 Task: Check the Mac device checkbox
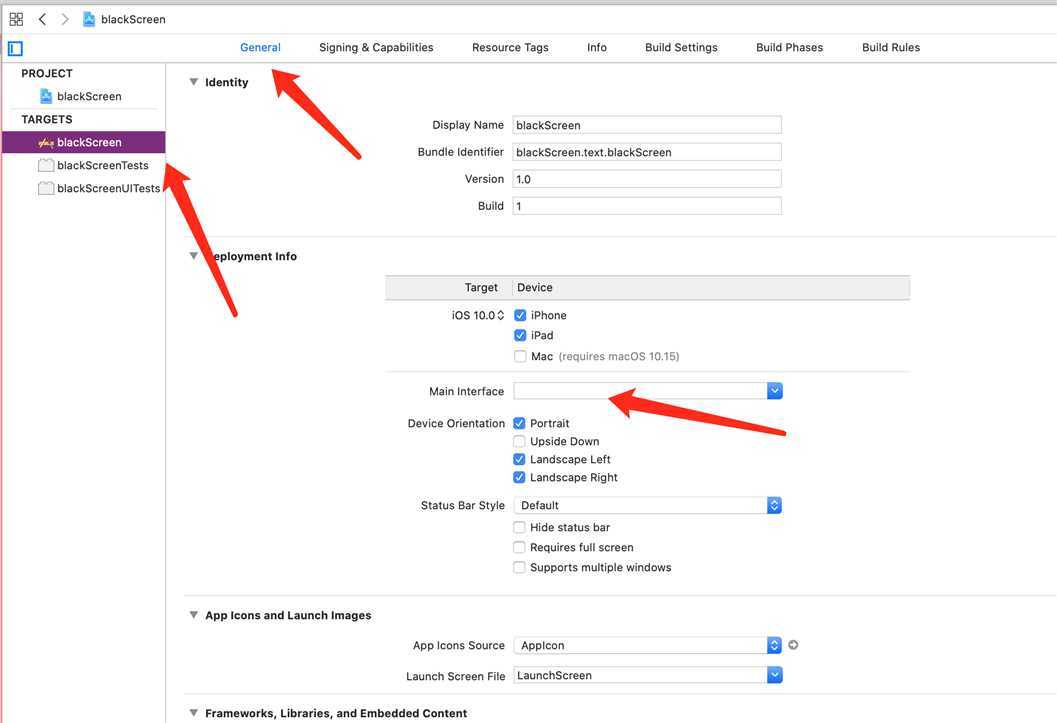(520, 356)
